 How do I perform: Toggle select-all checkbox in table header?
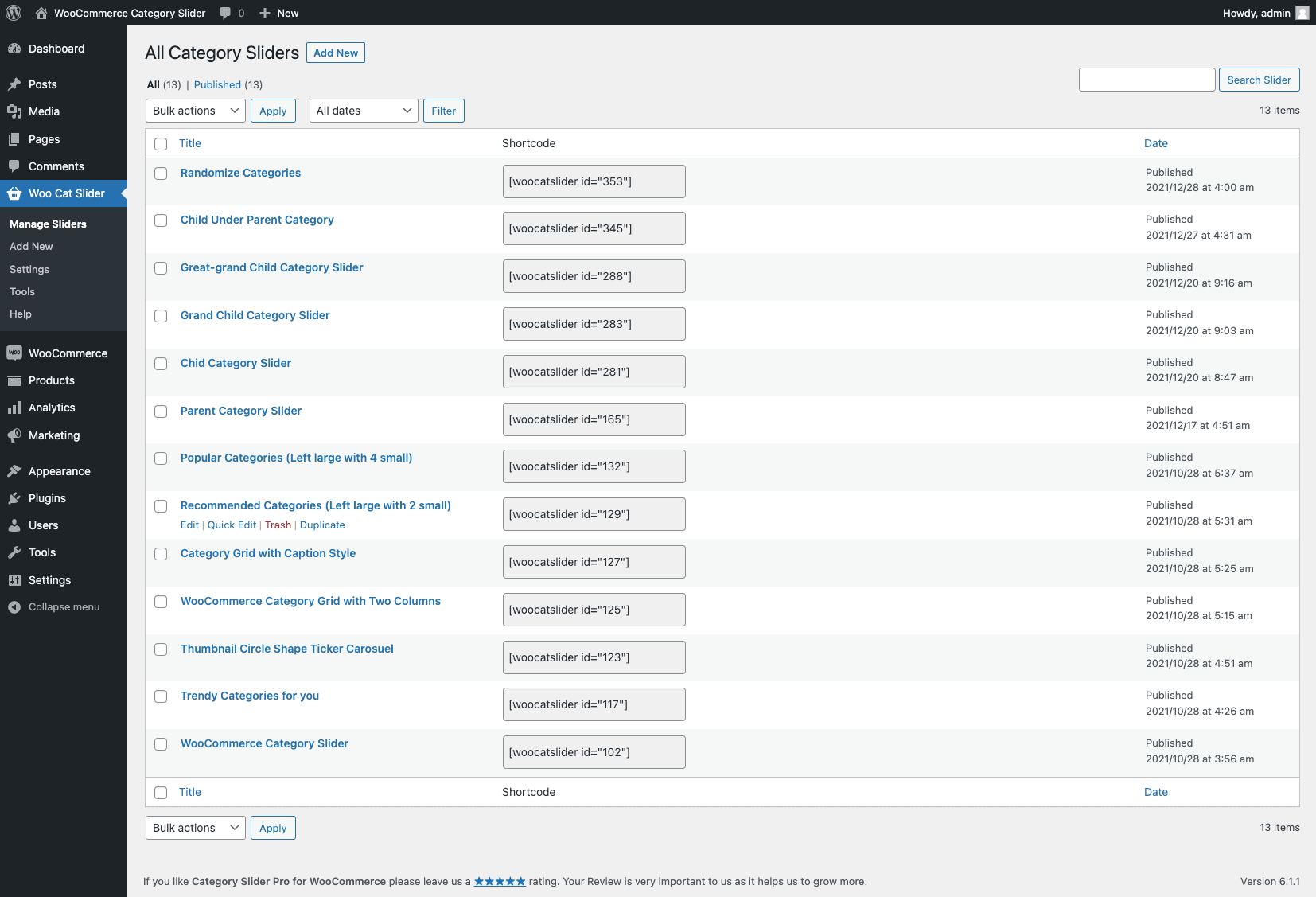click(161, 144)
